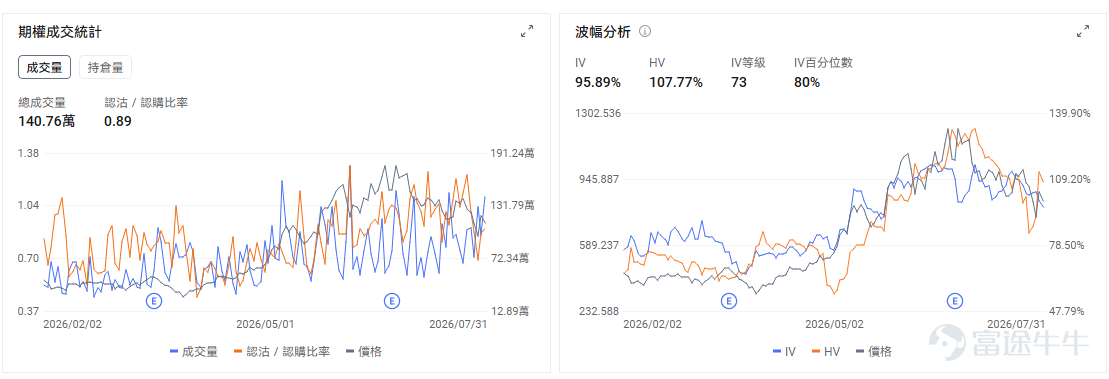This screenshot has width=1109, height=379.
Task: Click the 總成交量 value 140.76萬
Action: tap(47, 121)
